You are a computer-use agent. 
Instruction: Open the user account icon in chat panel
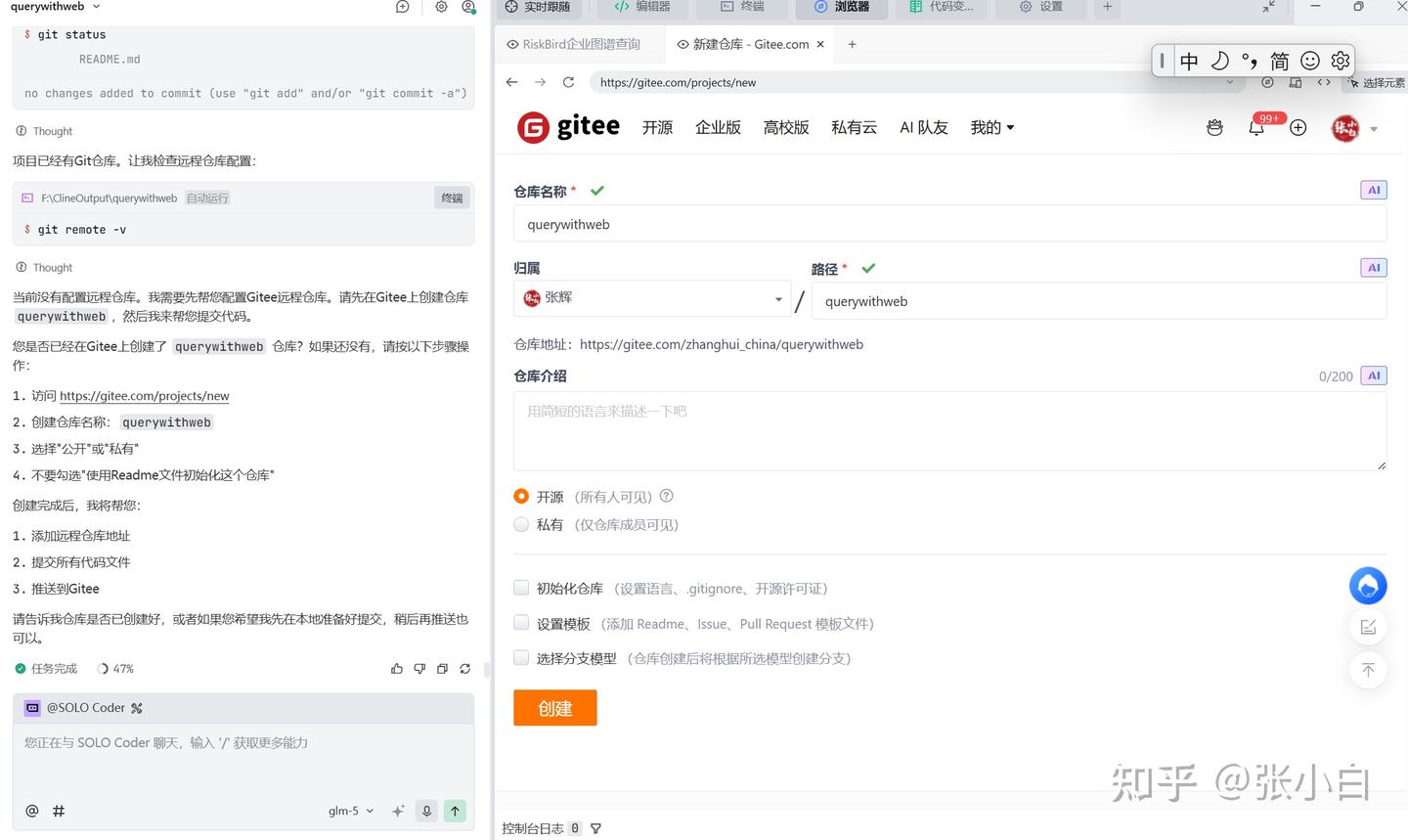click(468, 7)
